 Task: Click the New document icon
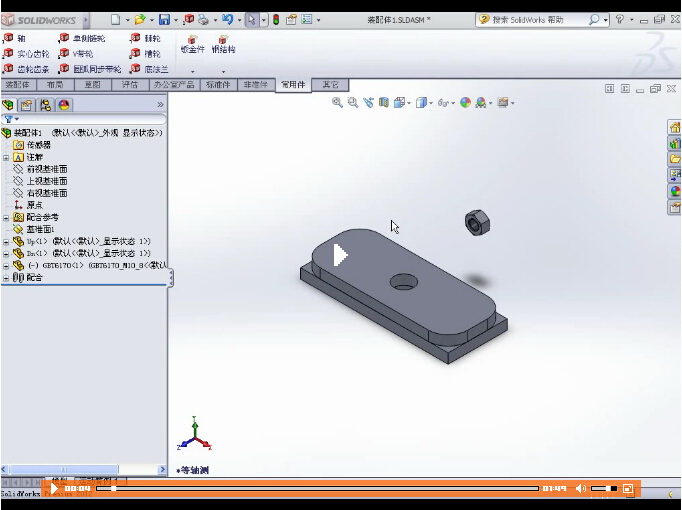click(x=115, y=20)
